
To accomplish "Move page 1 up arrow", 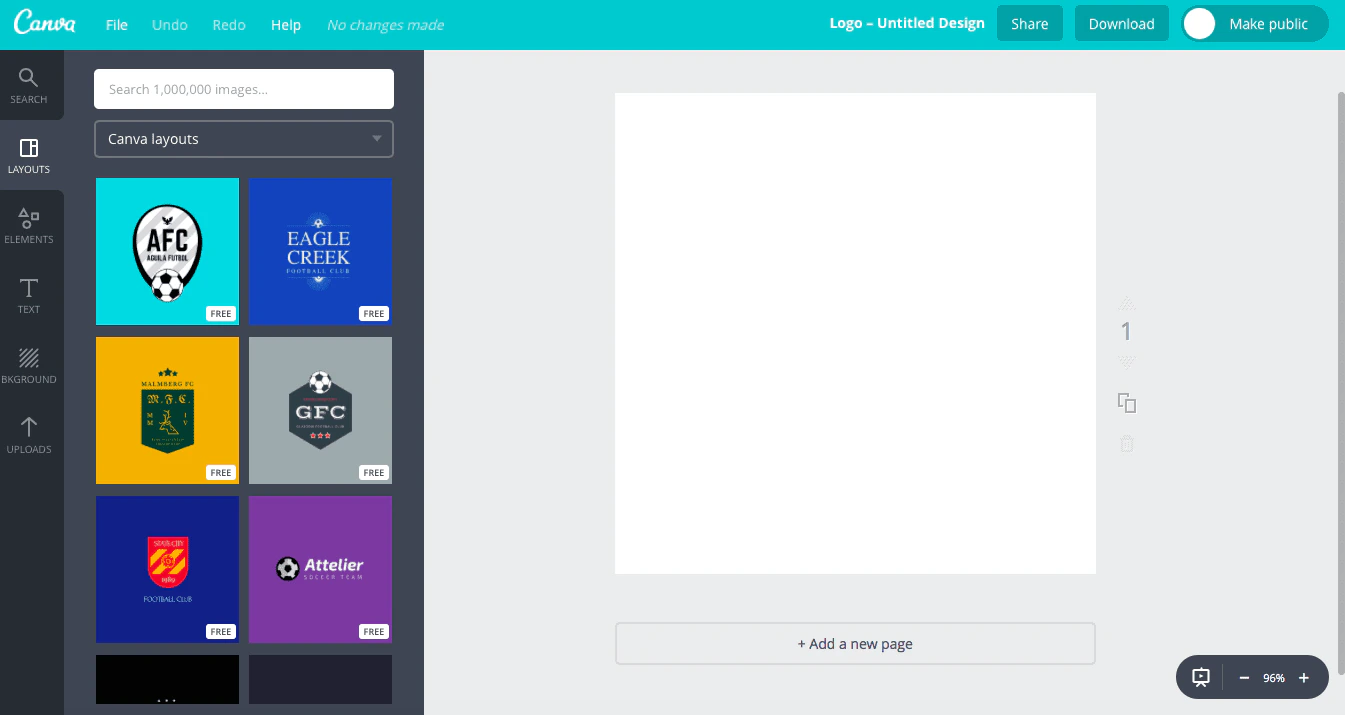I will coord(1127,303).
